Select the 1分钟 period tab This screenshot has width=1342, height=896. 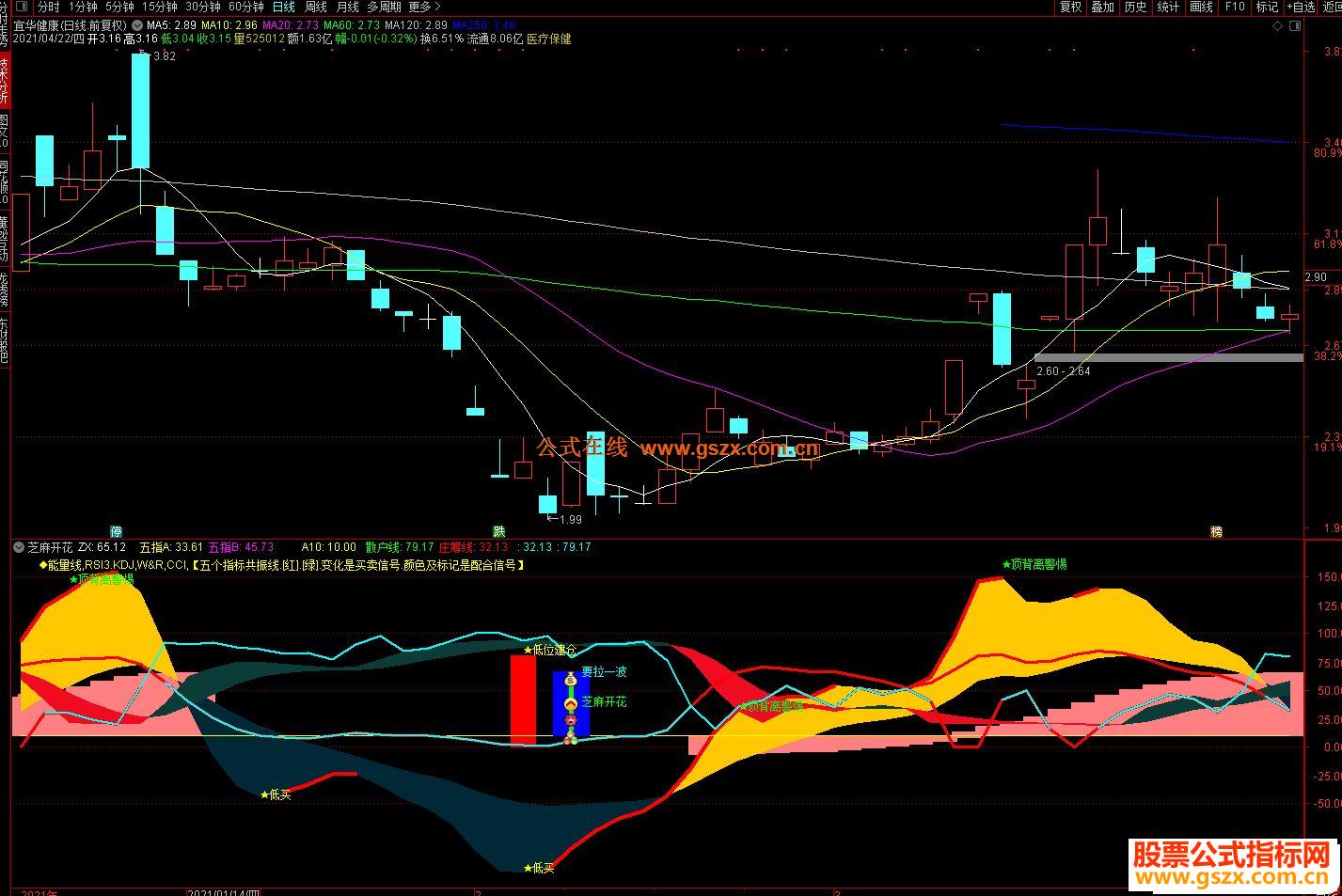click(84, 7)
